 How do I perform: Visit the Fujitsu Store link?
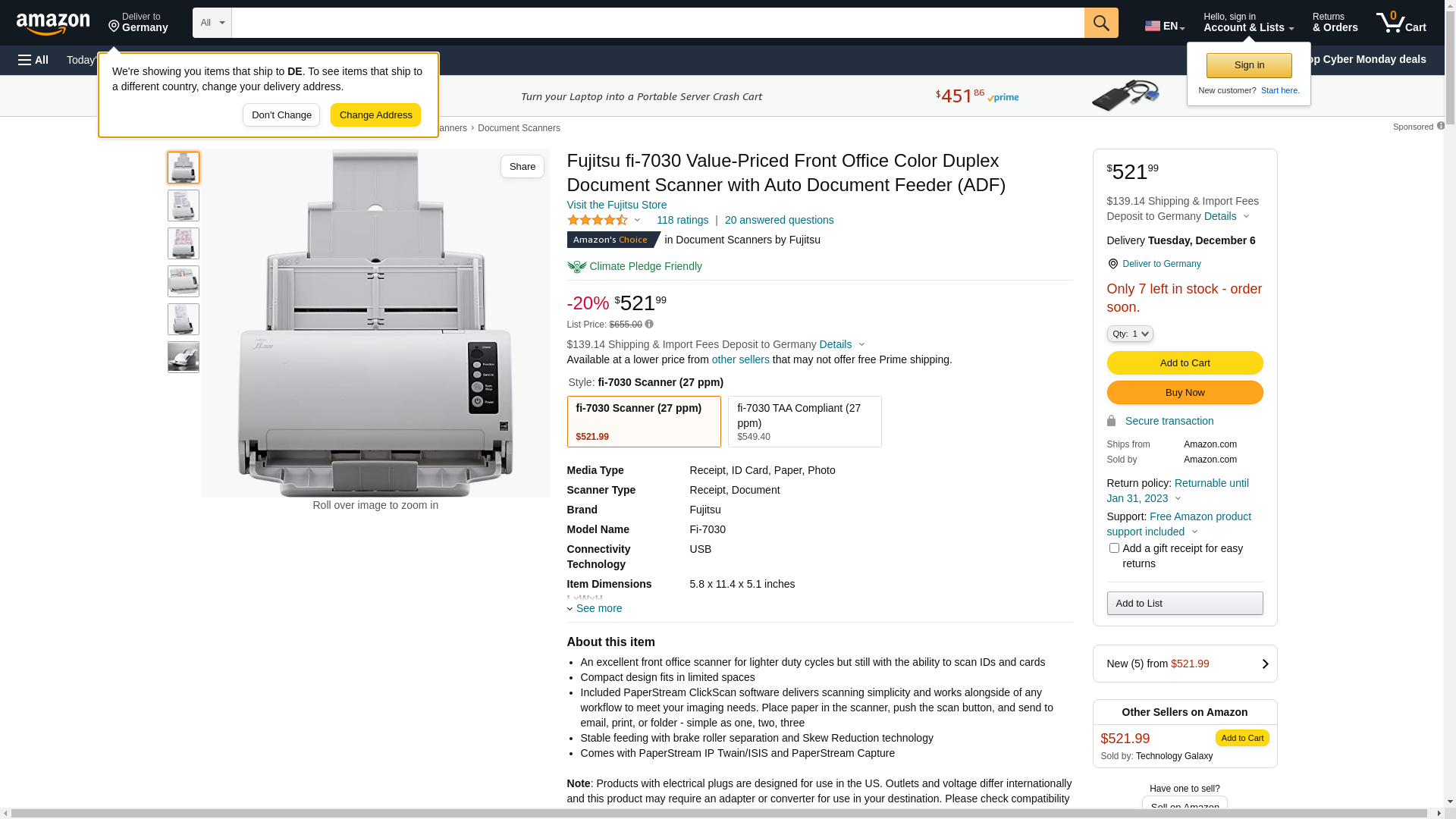click(617, 205)
